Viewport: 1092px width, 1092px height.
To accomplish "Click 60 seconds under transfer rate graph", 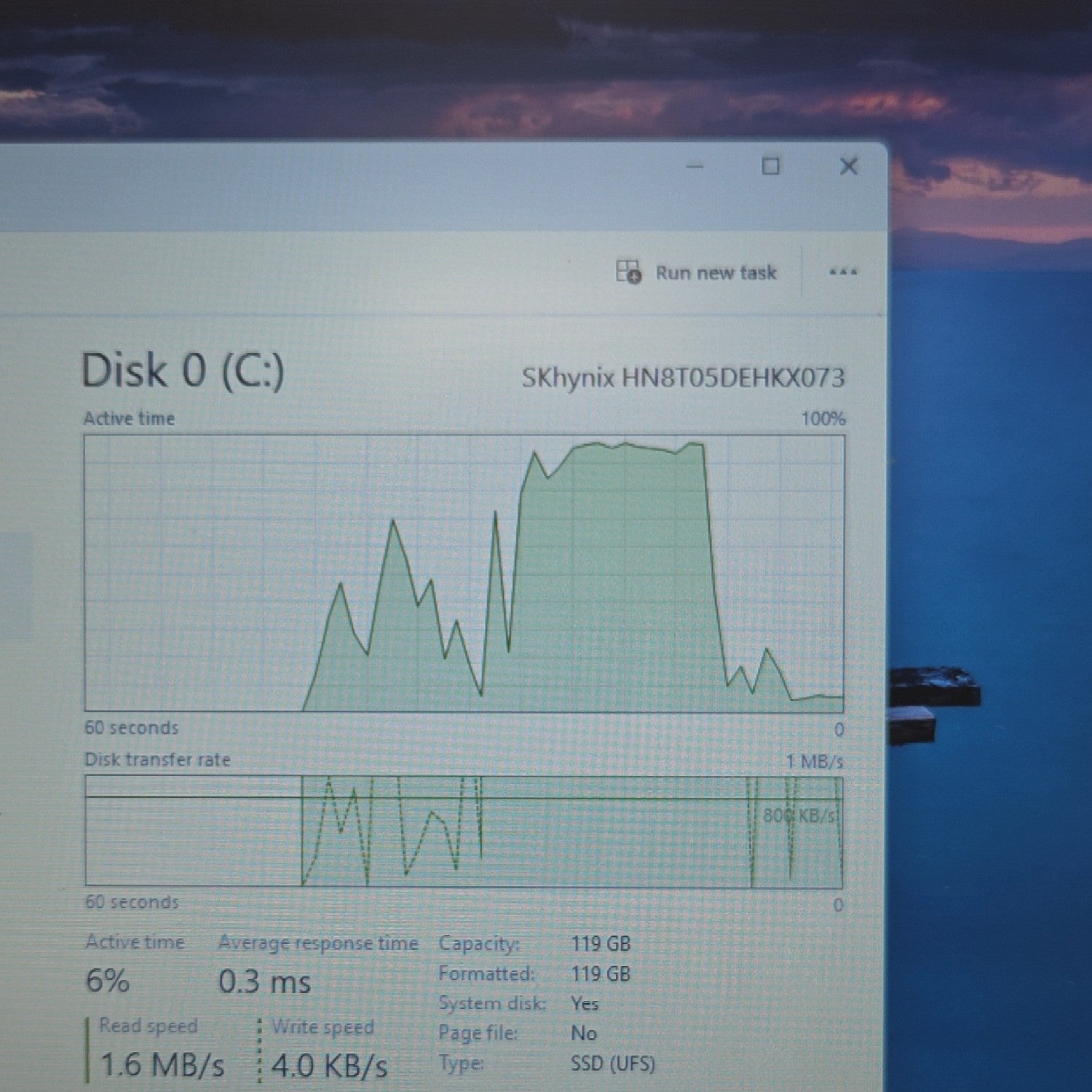I will click(x=132, y=902).
